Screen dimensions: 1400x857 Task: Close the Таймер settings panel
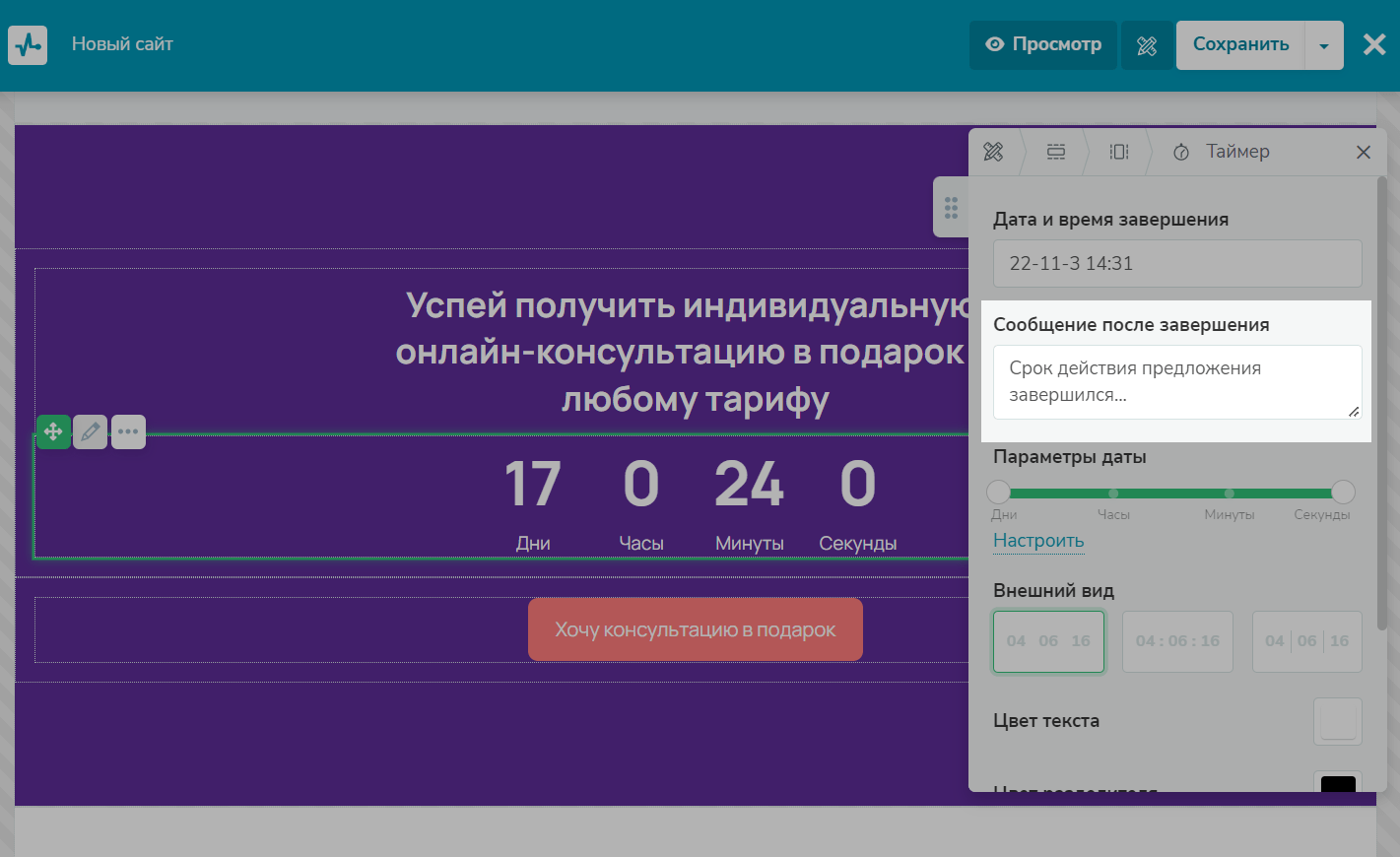coord(1364,152)
